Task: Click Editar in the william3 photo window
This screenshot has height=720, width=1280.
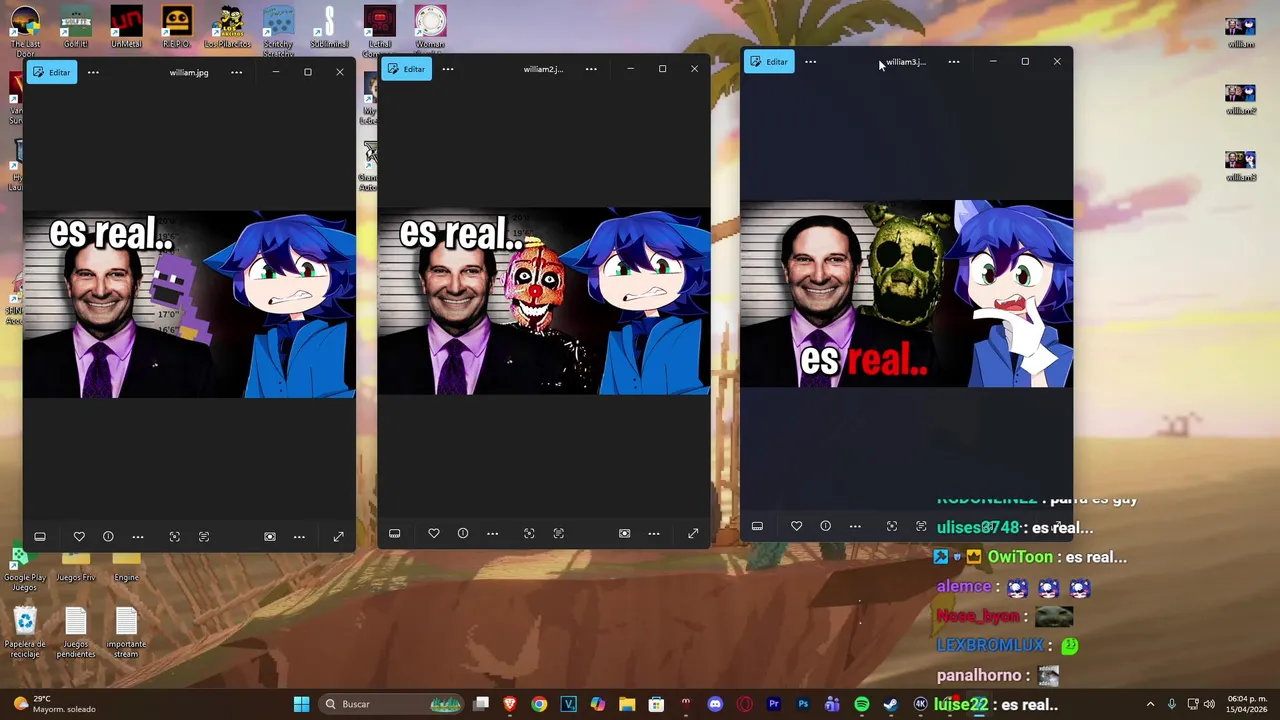Action: tap(770, 62)
